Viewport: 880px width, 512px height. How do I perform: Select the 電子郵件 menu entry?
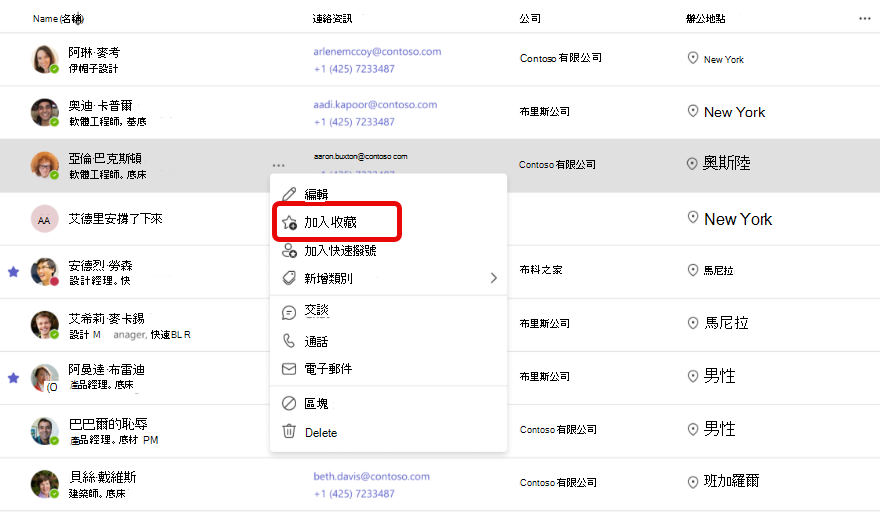point(388,369)
